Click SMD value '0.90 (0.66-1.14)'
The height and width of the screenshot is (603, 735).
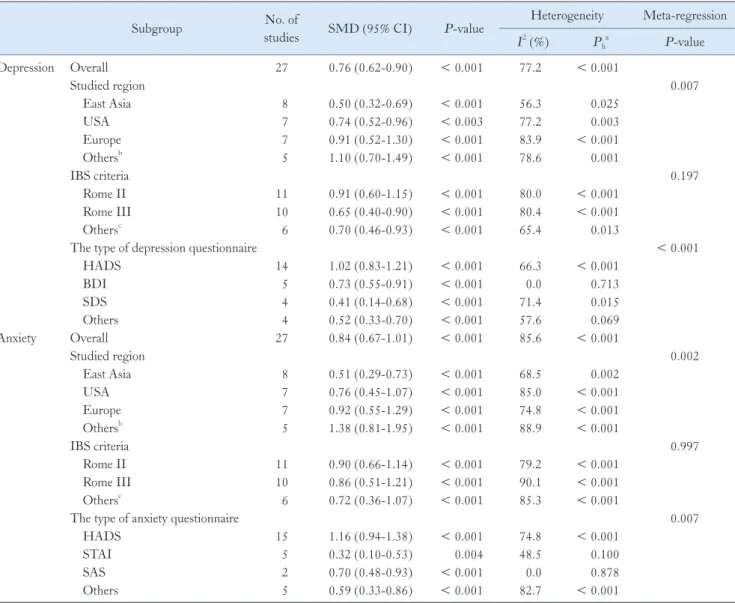(370, 464)
